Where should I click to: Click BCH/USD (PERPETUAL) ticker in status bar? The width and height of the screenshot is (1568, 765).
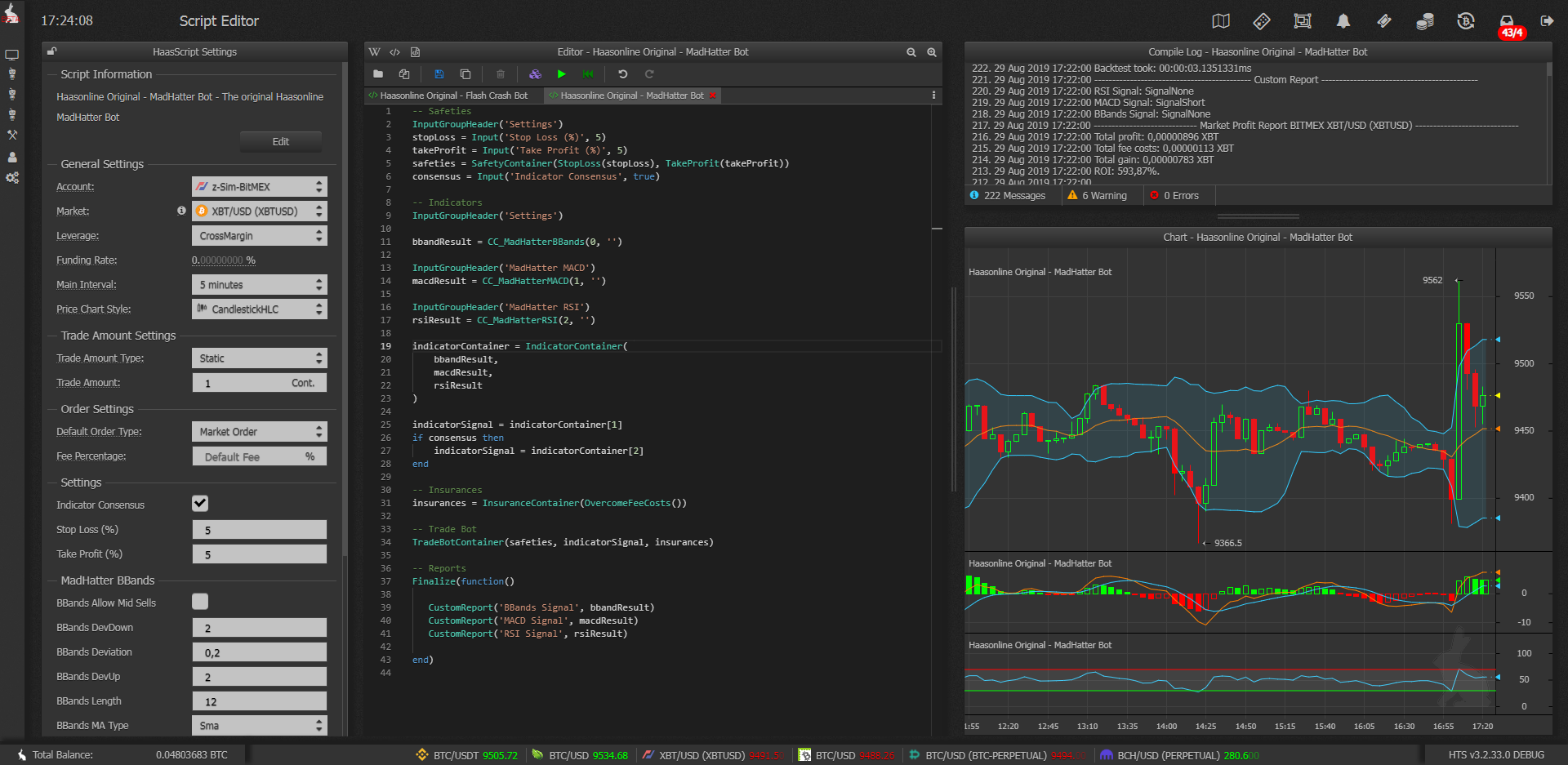pos(1180,755)
